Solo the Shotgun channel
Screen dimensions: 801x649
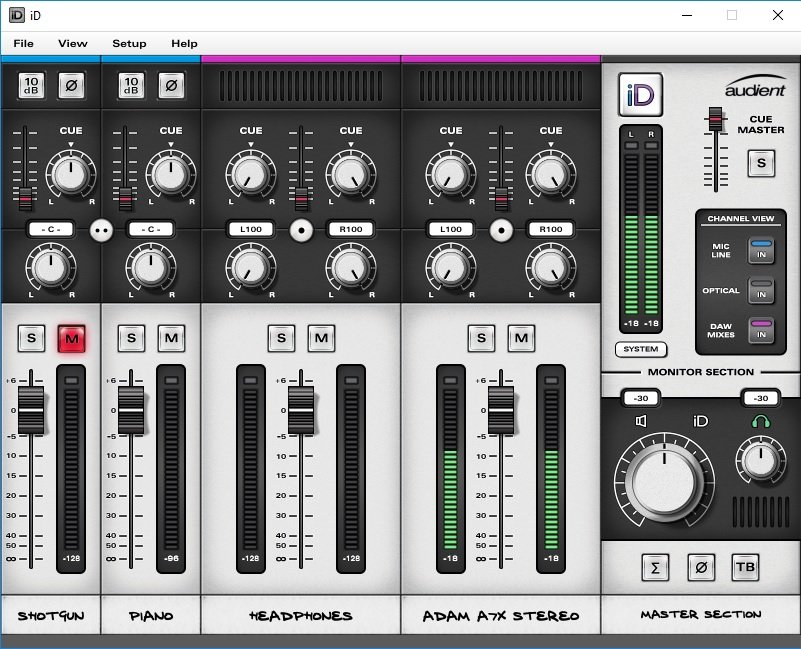coord(31,338)
